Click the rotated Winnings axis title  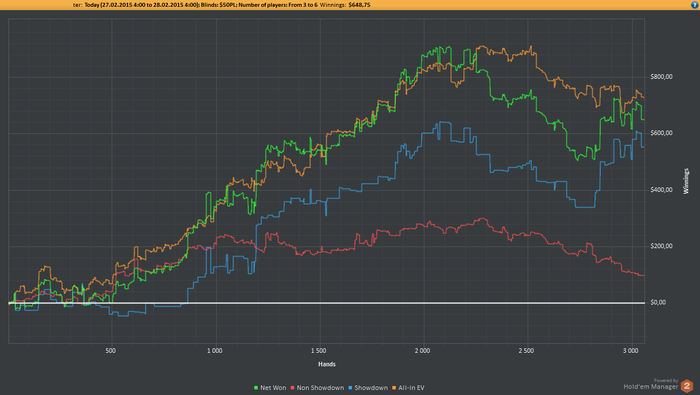click(x=686, y=181)
